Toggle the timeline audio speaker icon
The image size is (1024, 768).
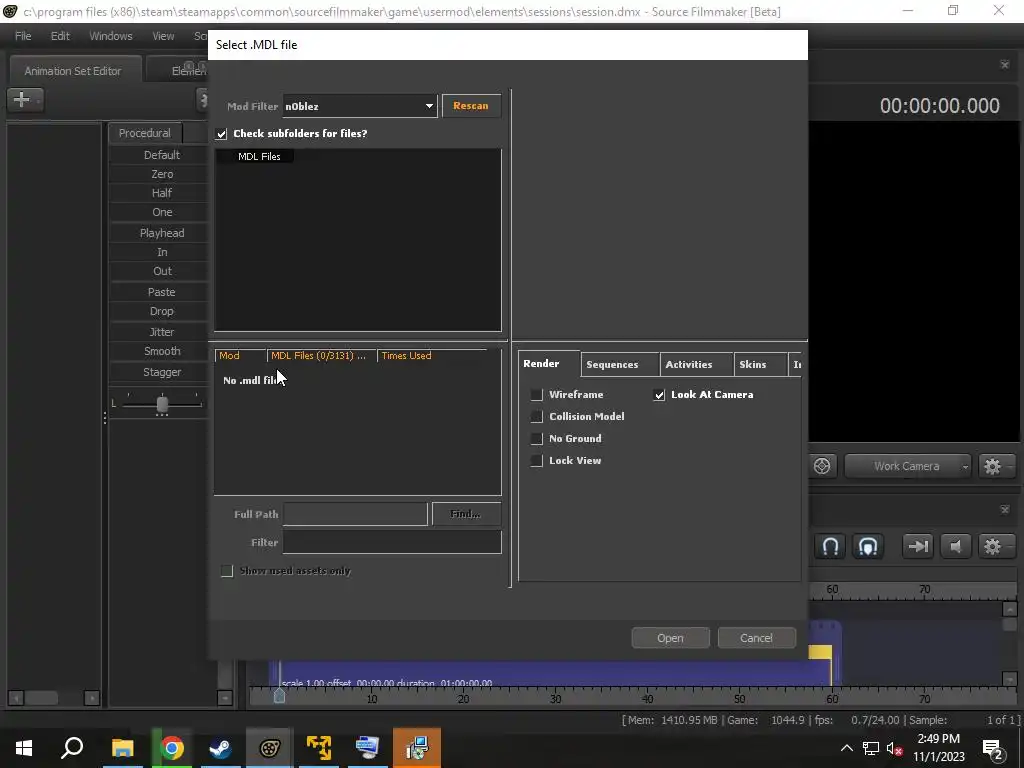[x=955, y=546]
